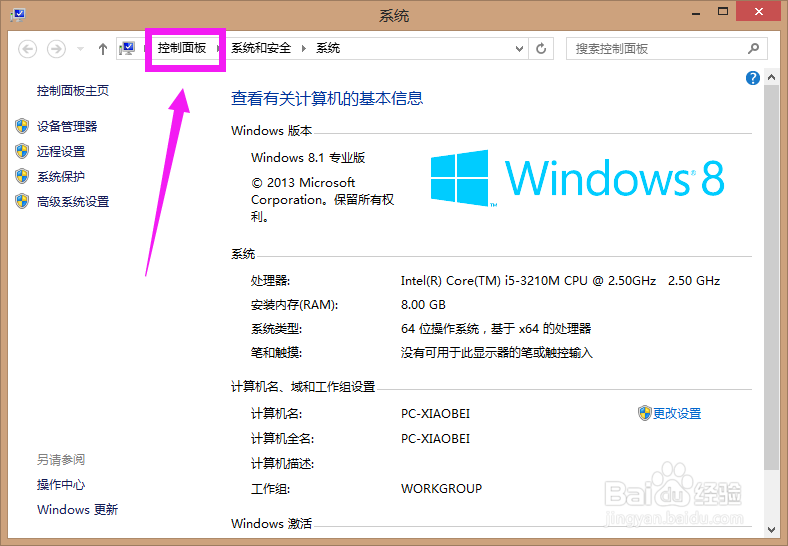Click the scrollbar down arrow
This screenshot has width=788, height=546.
(x=771, y=529)
